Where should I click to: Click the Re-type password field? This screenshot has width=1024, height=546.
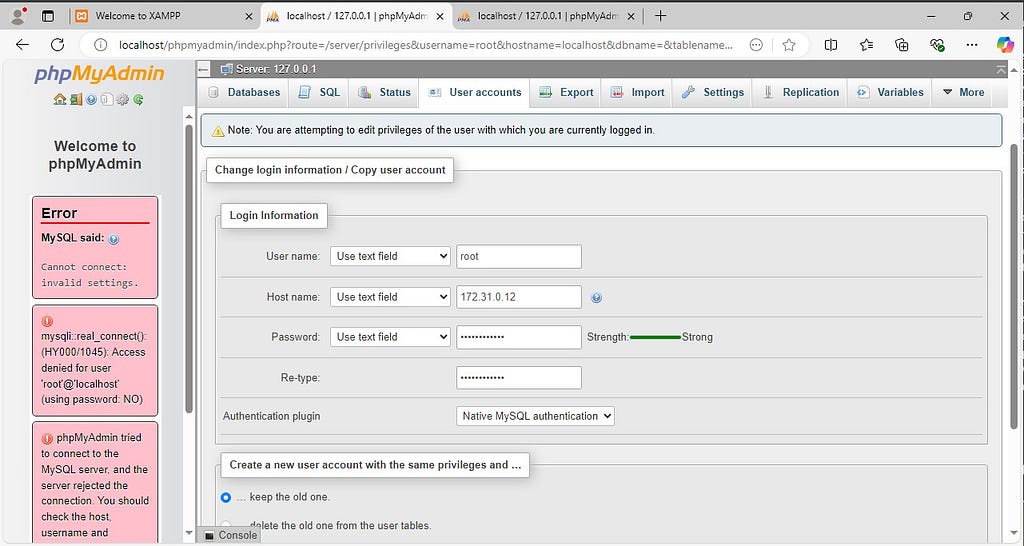point(519,377)
